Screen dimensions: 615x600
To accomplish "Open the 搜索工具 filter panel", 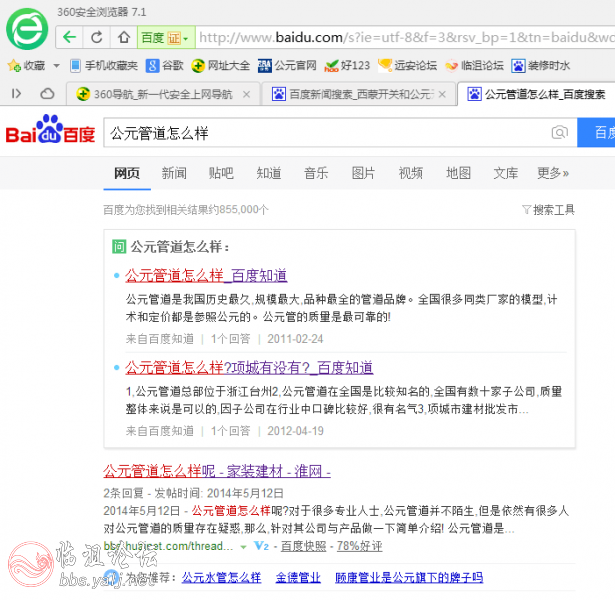I will point(548,210).
